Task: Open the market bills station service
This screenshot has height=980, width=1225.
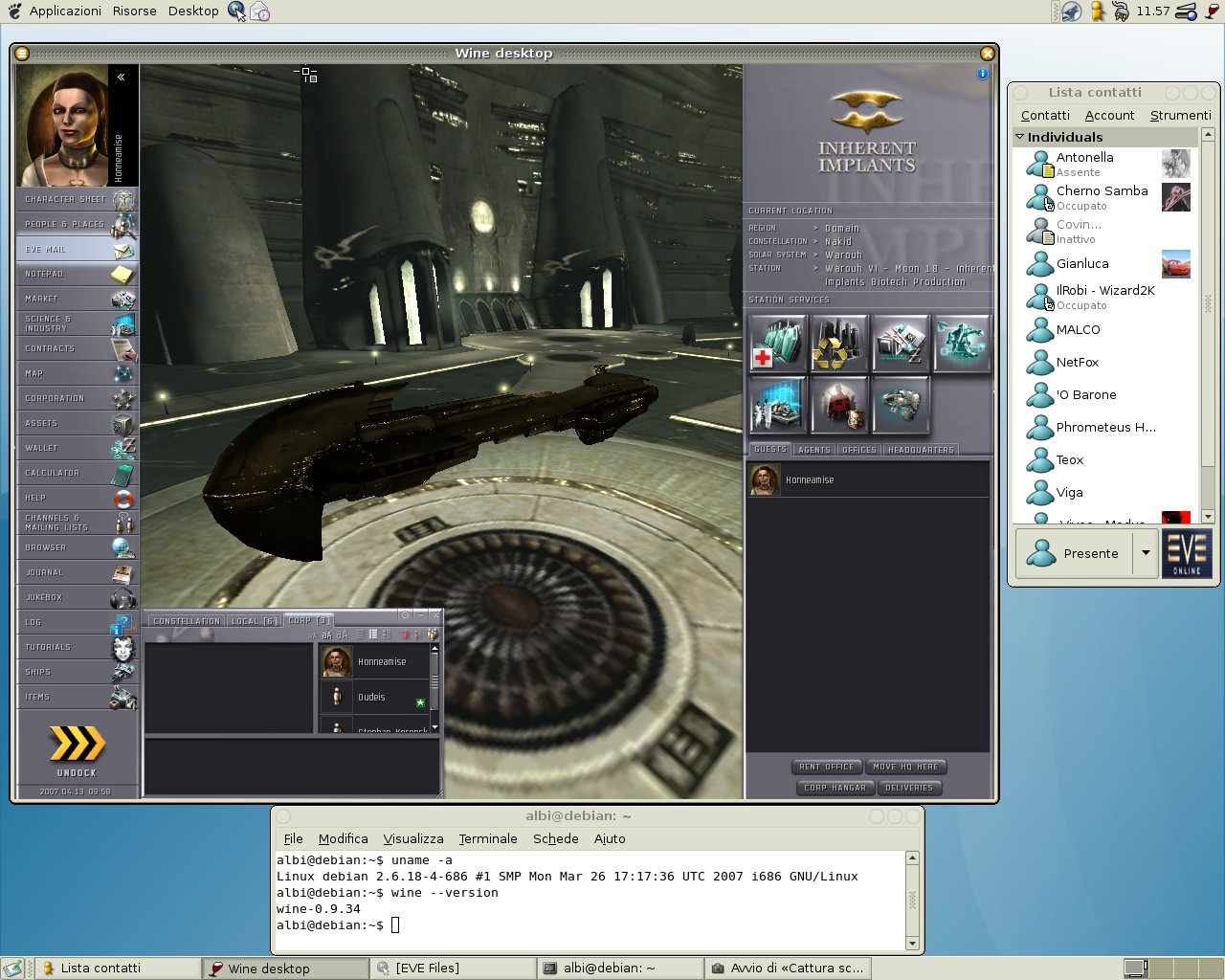Action: click(x=900, y=343)
